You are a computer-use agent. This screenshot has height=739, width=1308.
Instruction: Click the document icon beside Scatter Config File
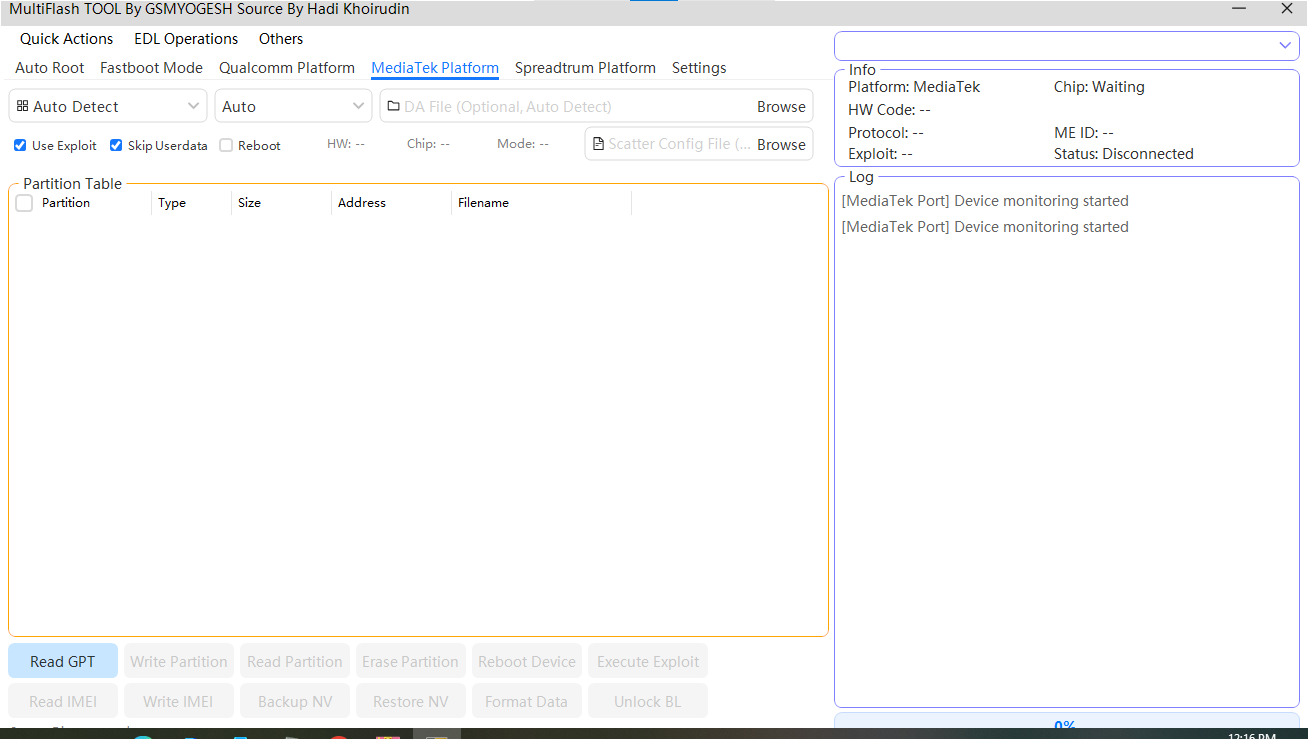pyautogui.click(x=598, y=143)
